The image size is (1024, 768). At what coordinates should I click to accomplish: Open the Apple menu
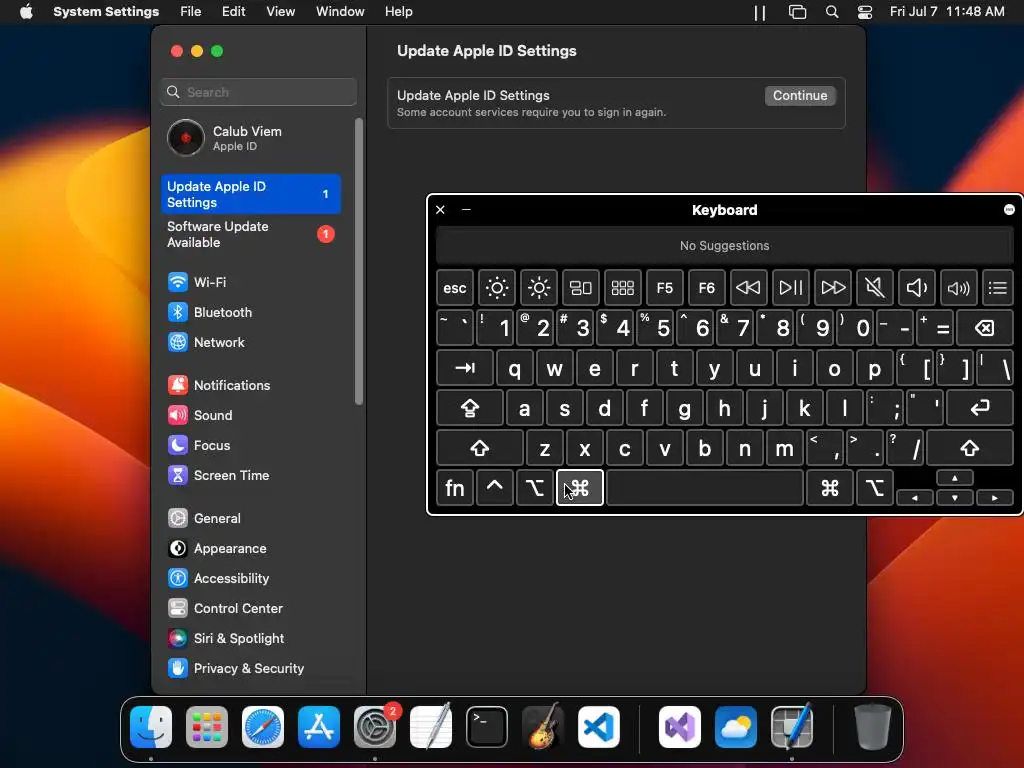pos(26,12)
